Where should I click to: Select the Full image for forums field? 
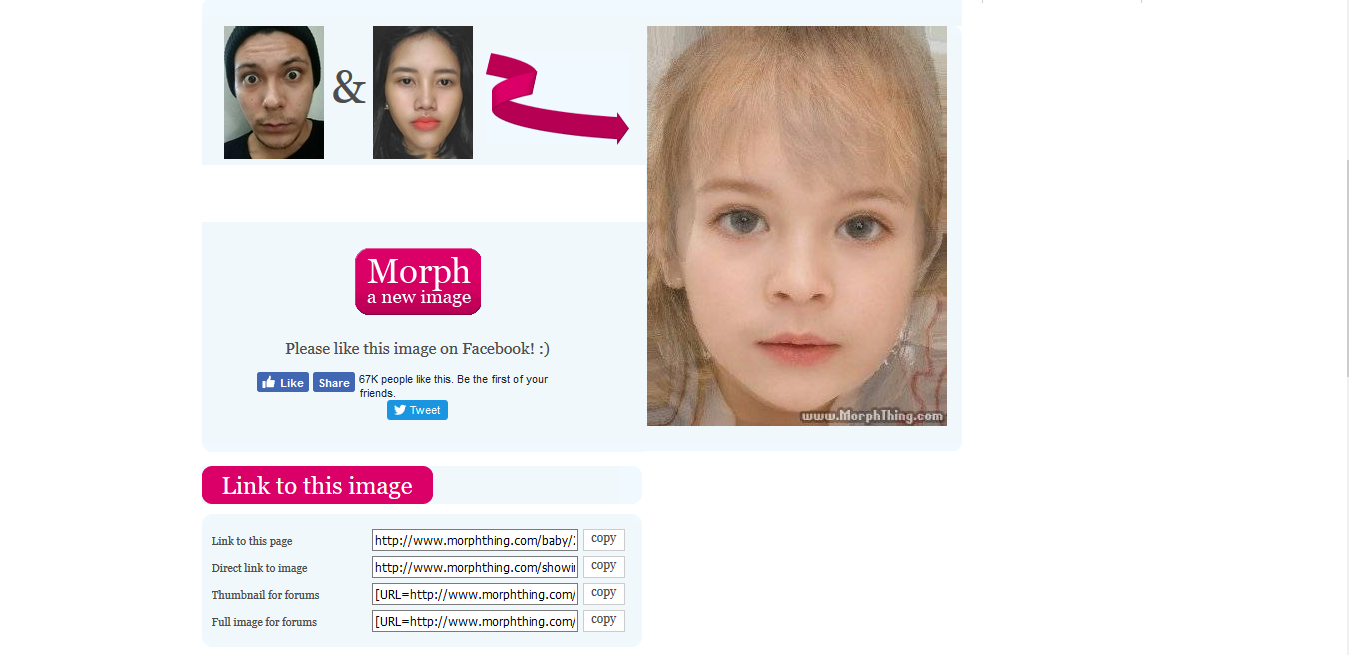click(475, 621)
